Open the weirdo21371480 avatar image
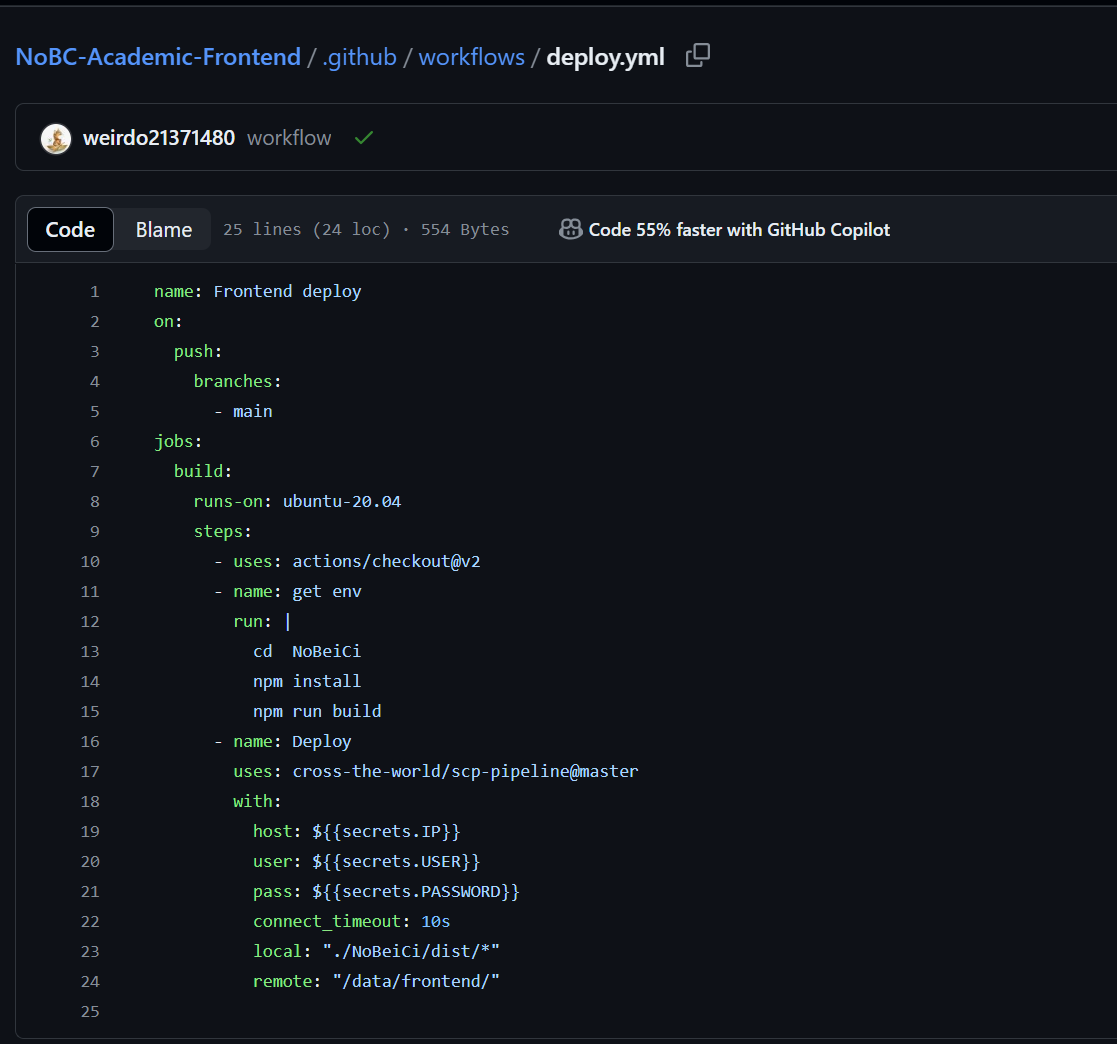Viewport: 1117px width, 1044px height. click(x=56, y=138)
